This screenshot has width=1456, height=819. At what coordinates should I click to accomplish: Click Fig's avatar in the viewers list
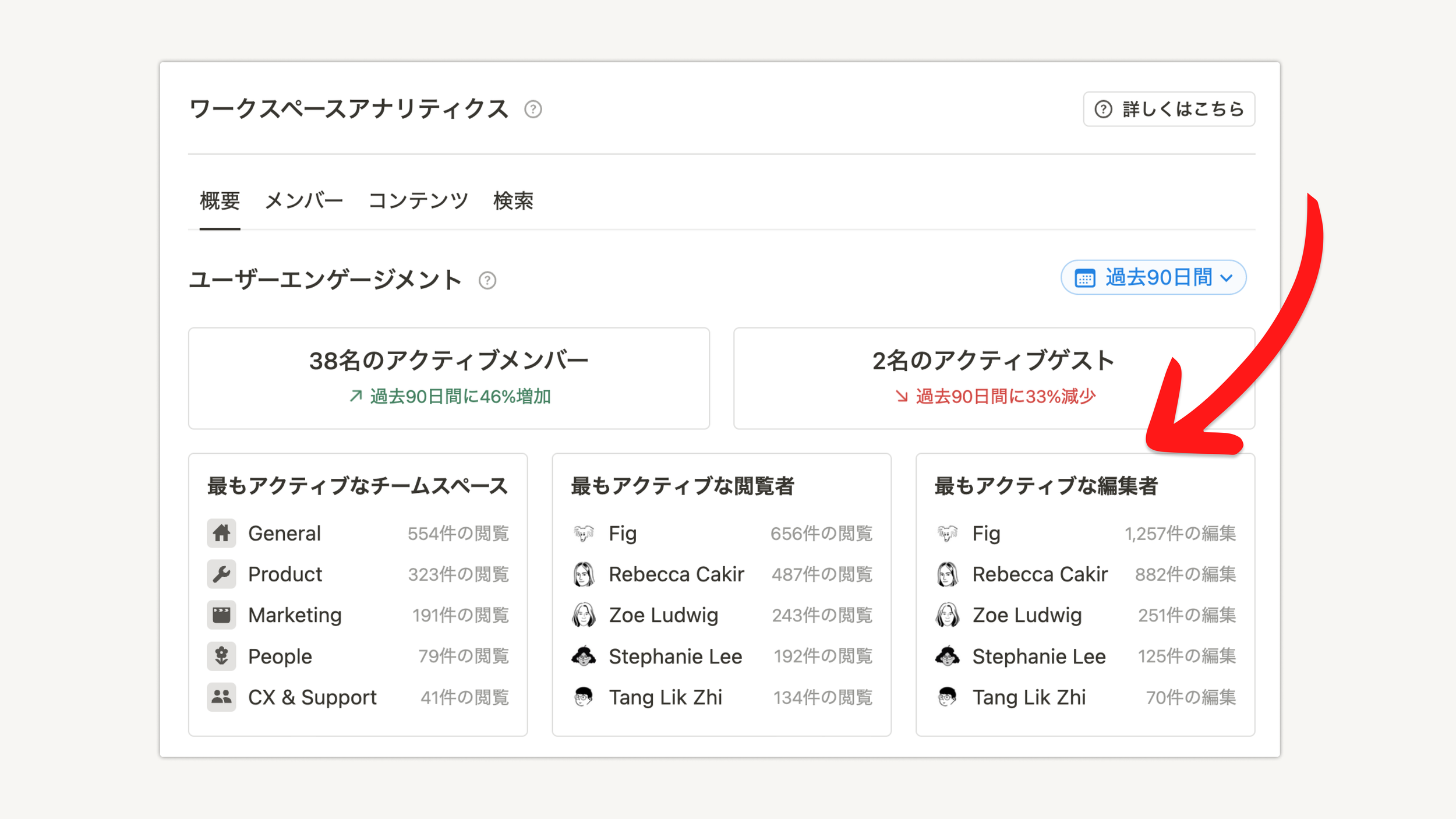[584, 533]
